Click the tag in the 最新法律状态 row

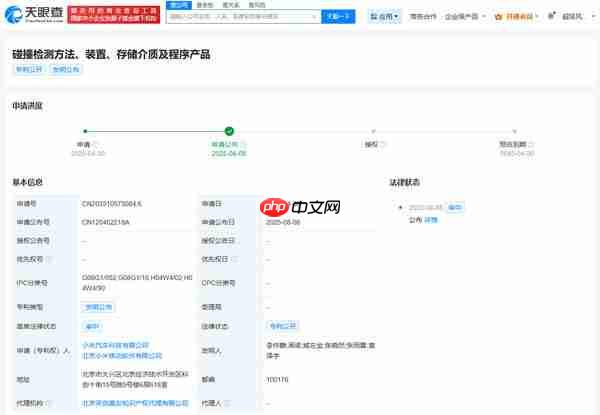[x=92, y=326]
